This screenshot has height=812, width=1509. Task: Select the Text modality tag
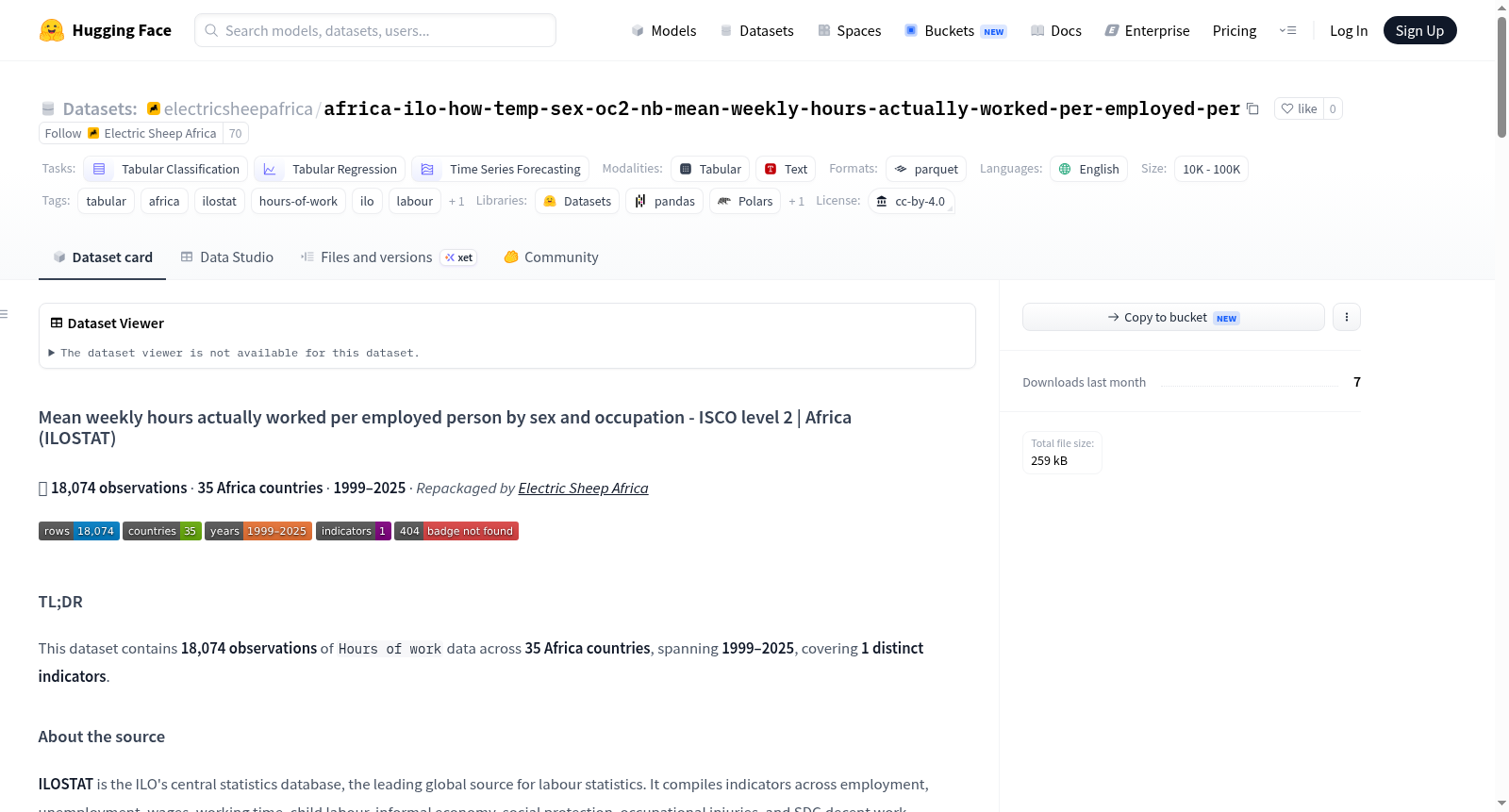click(786, 169)
